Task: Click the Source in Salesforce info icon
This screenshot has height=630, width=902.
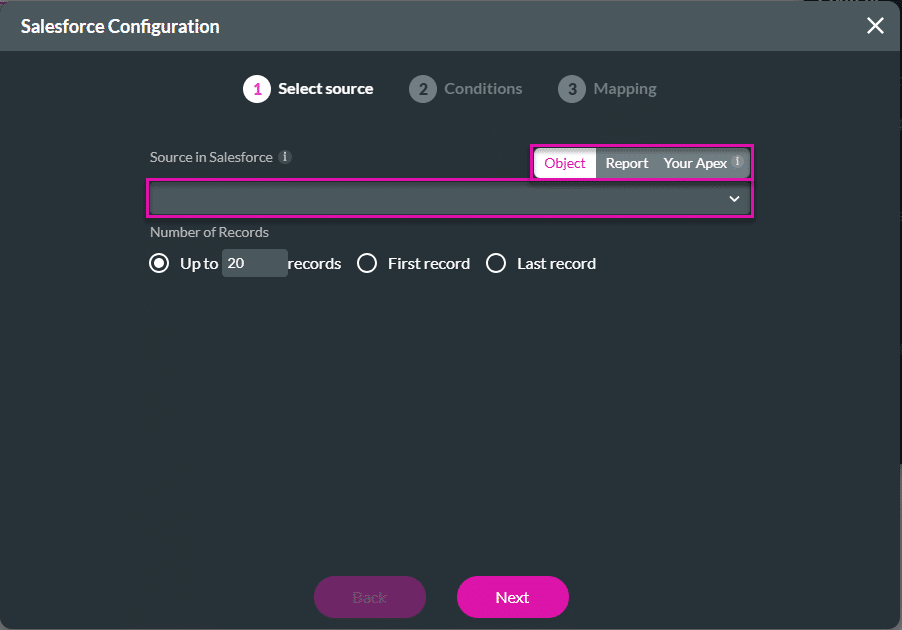Action: pyautogui.click(x=286, y=157)
